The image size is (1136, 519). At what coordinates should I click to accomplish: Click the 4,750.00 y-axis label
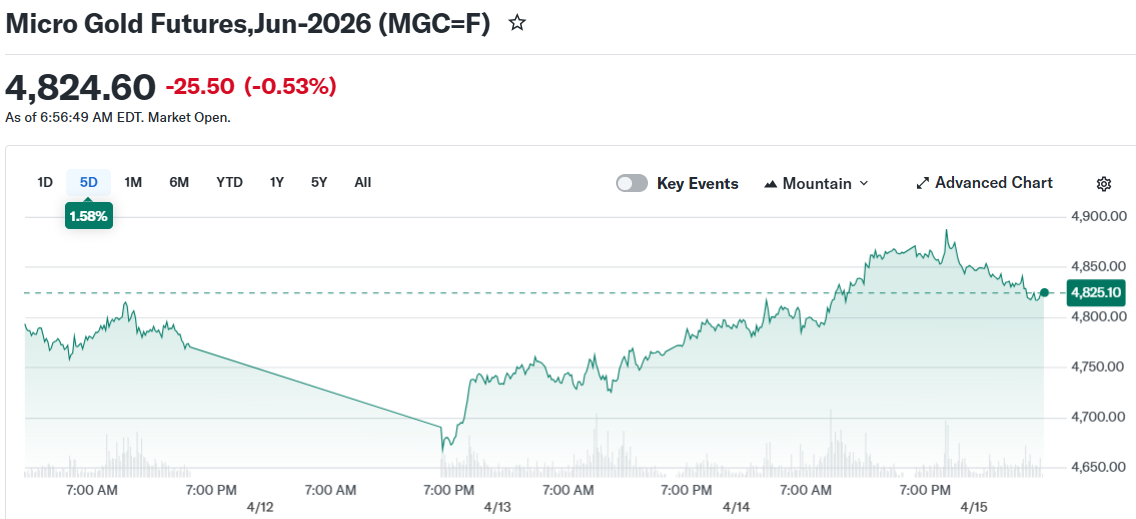tap(1098, 367)
